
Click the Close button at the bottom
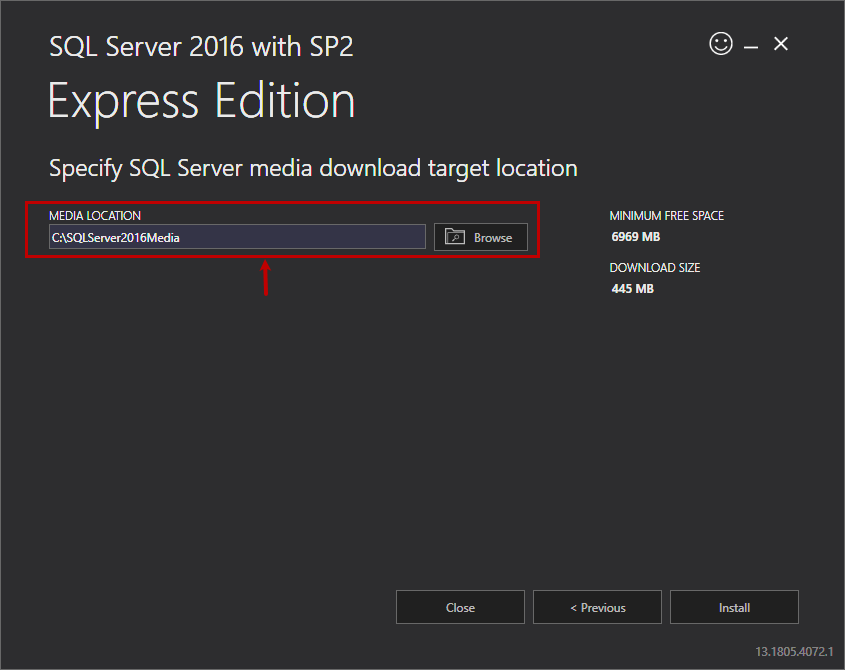[460, 607]
